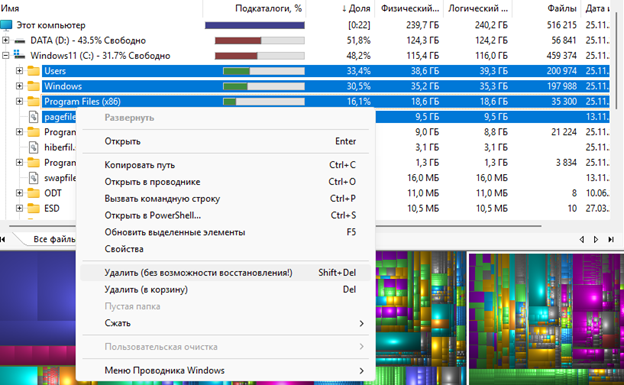Click the 459 374 files count cell
Image resolution: width=624 pixels, height=385 pixels.
(x=562, y=56)
